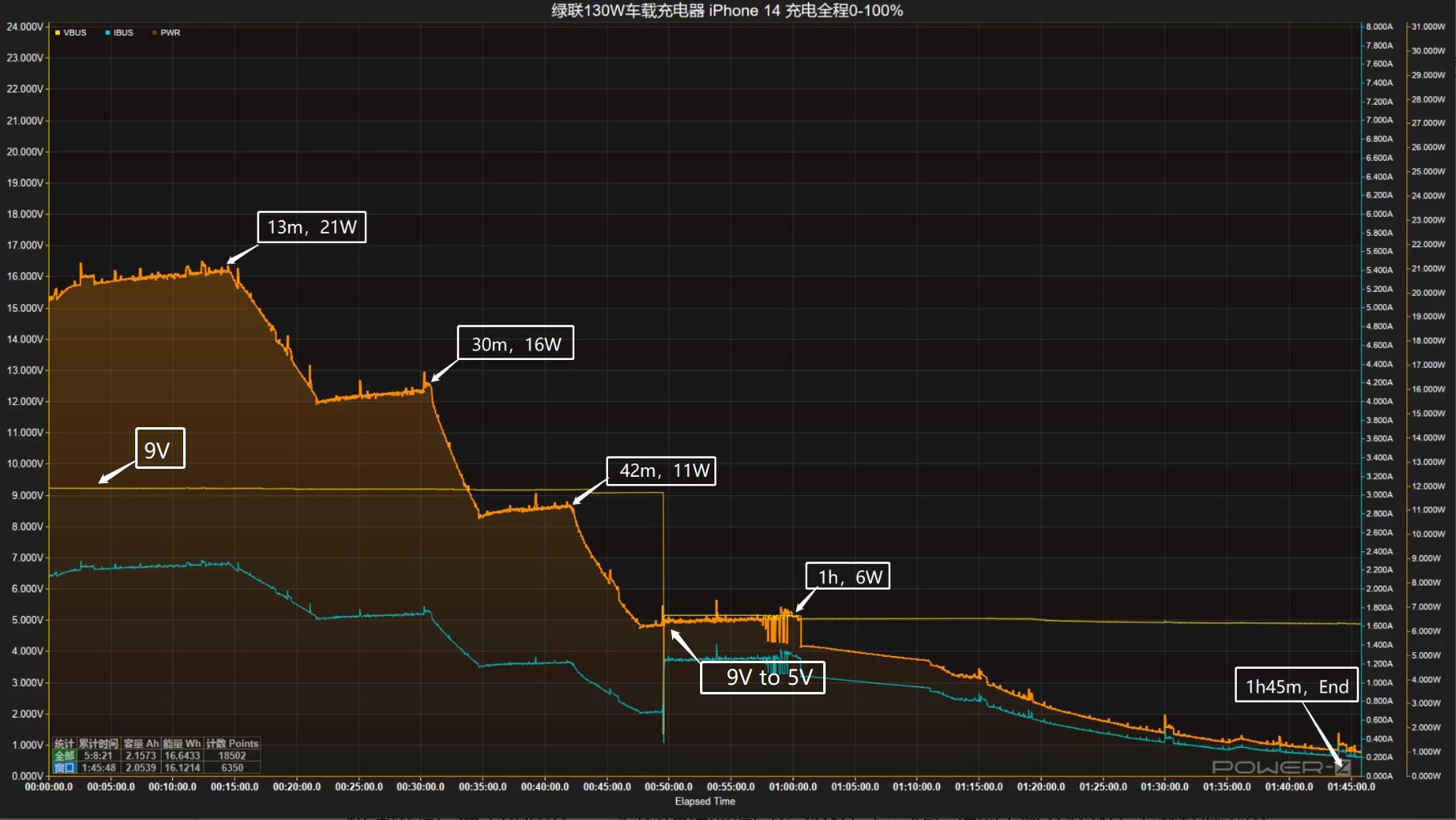1456x820 pixels.
Task: Click the 30m, 16W annotation label
Action: coord(515,343)
